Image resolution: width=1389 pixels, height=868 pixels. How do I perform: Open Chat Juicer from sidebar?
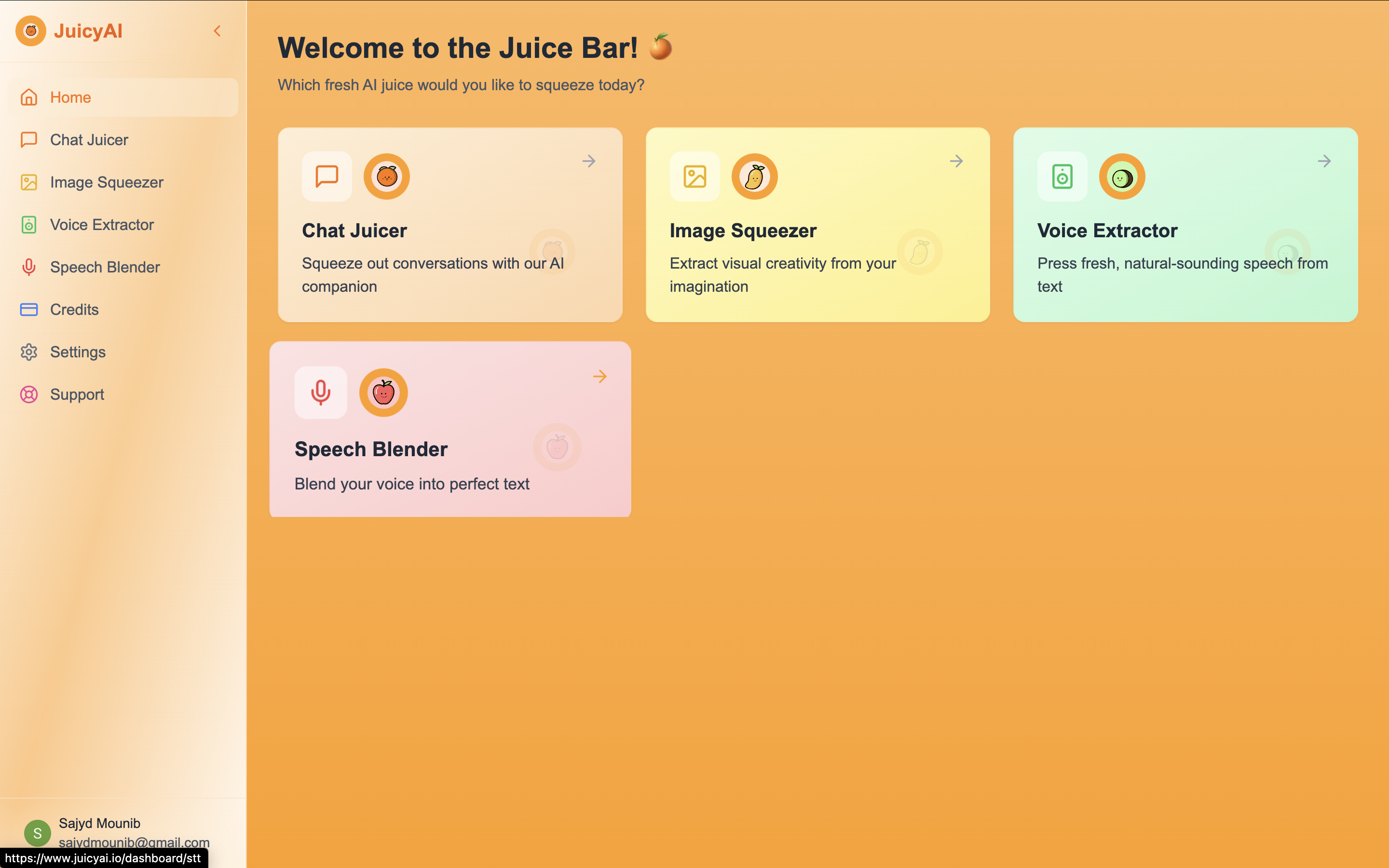[x=89, y=139]
